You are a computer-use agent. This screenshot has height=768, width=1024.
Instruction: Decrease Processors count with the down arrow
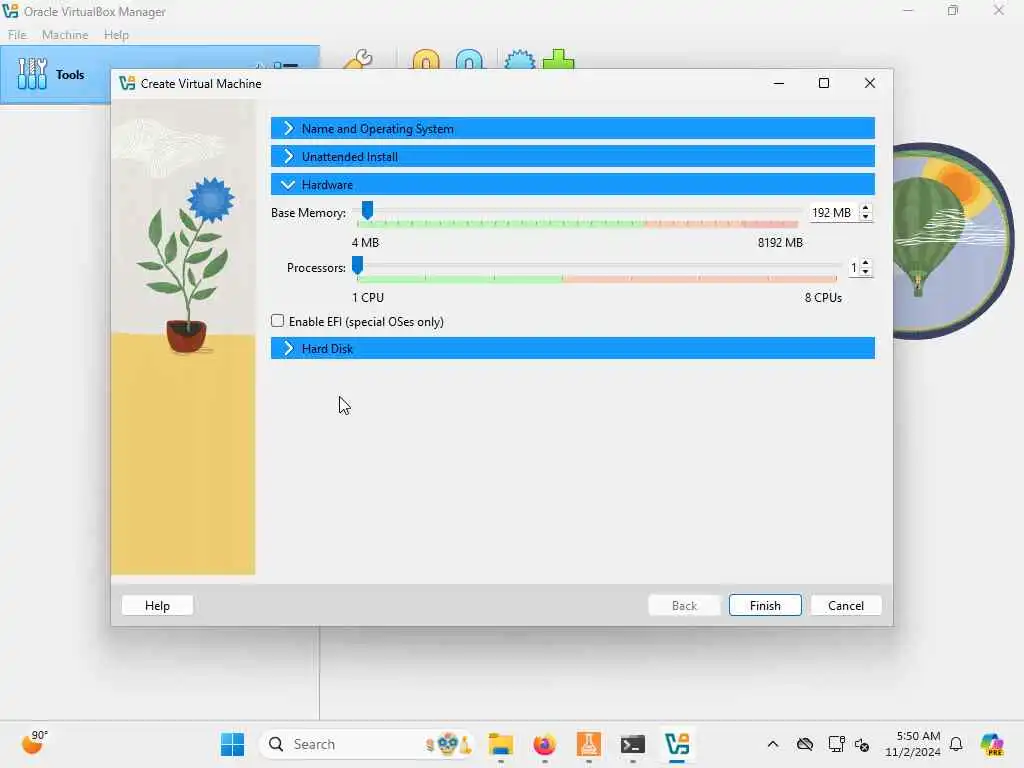pos(866,272)
